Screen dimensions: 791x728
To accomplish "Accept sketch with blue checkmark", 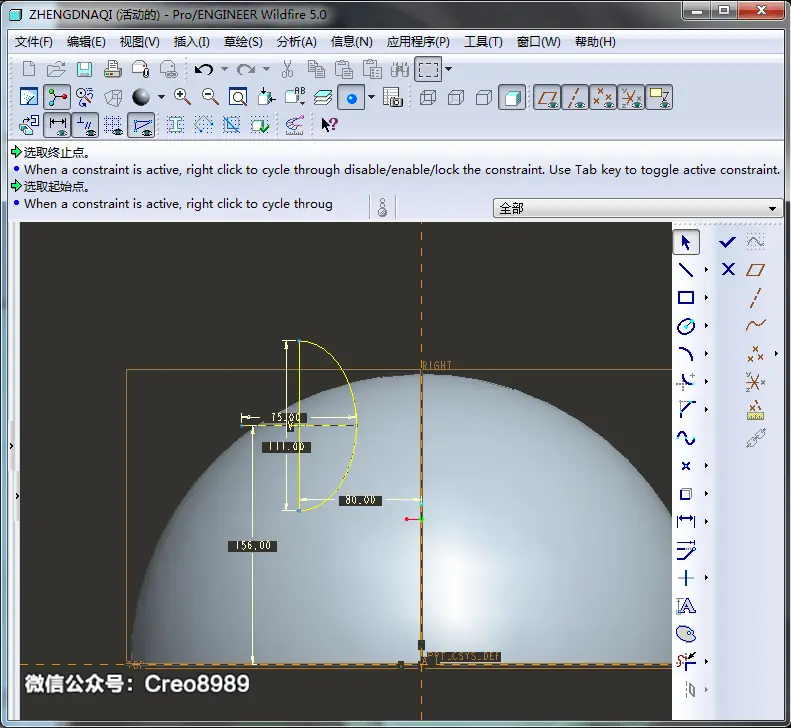I will [x=727, y=242].
